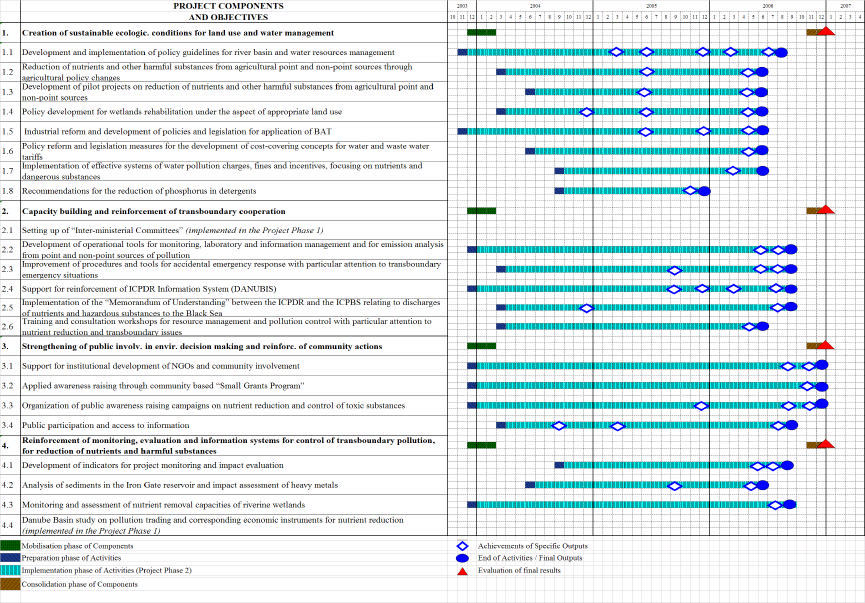This screenshot has height=603, width=865.
Task: Click the Project Components and Objectives heading
Action: 228,11
